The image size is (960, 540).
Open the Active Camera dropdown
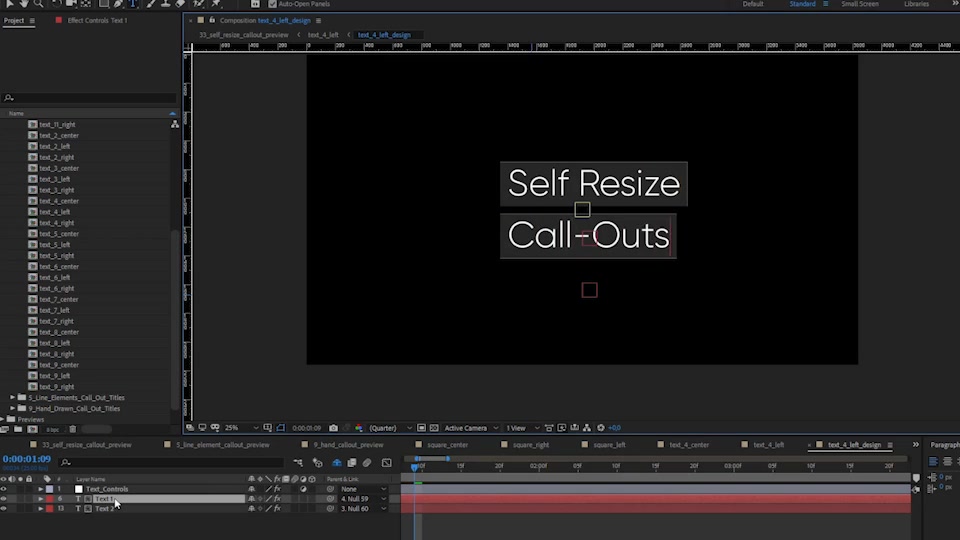(x=471, y=428)
